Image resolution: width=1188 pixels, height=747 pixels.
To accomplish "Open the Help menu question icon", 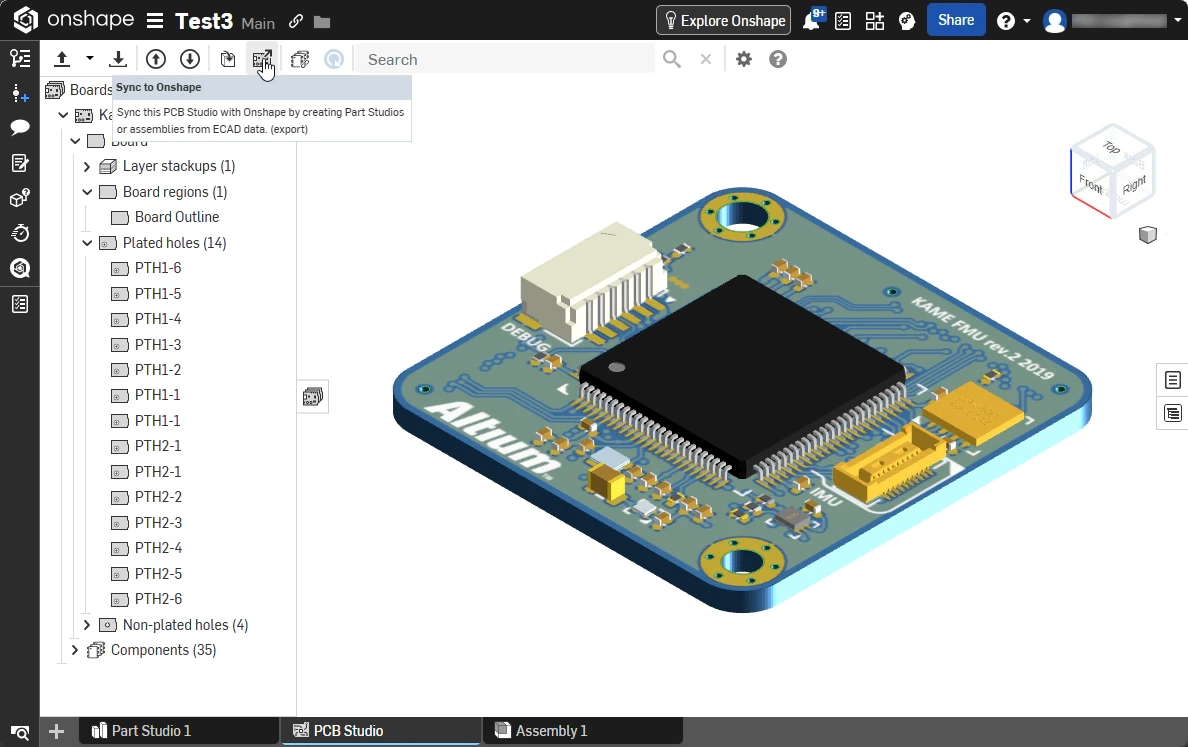I will 1006,20.
